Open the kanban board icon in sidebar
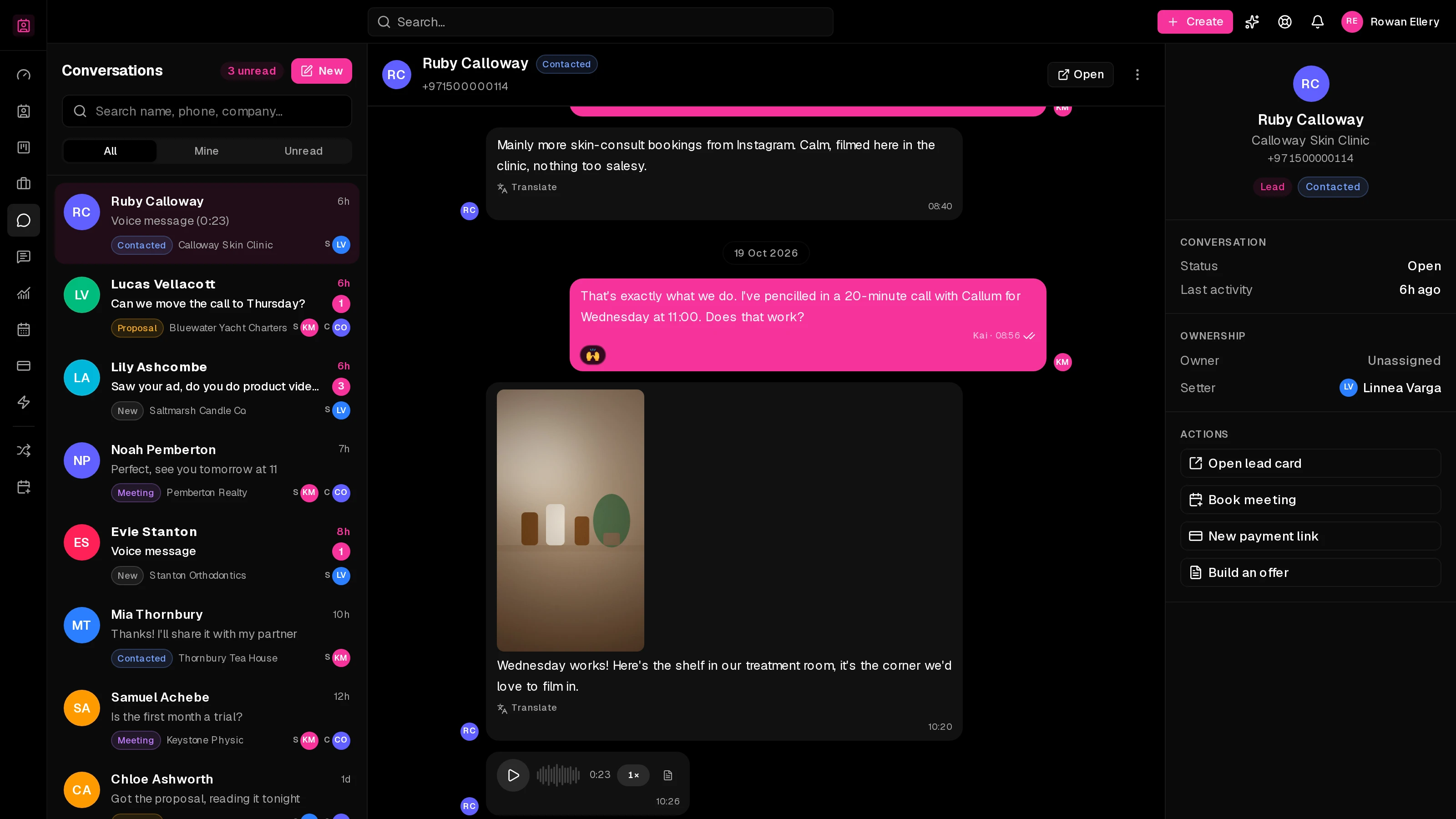This screenshot has height=819, width=1456. coord(23,147)
